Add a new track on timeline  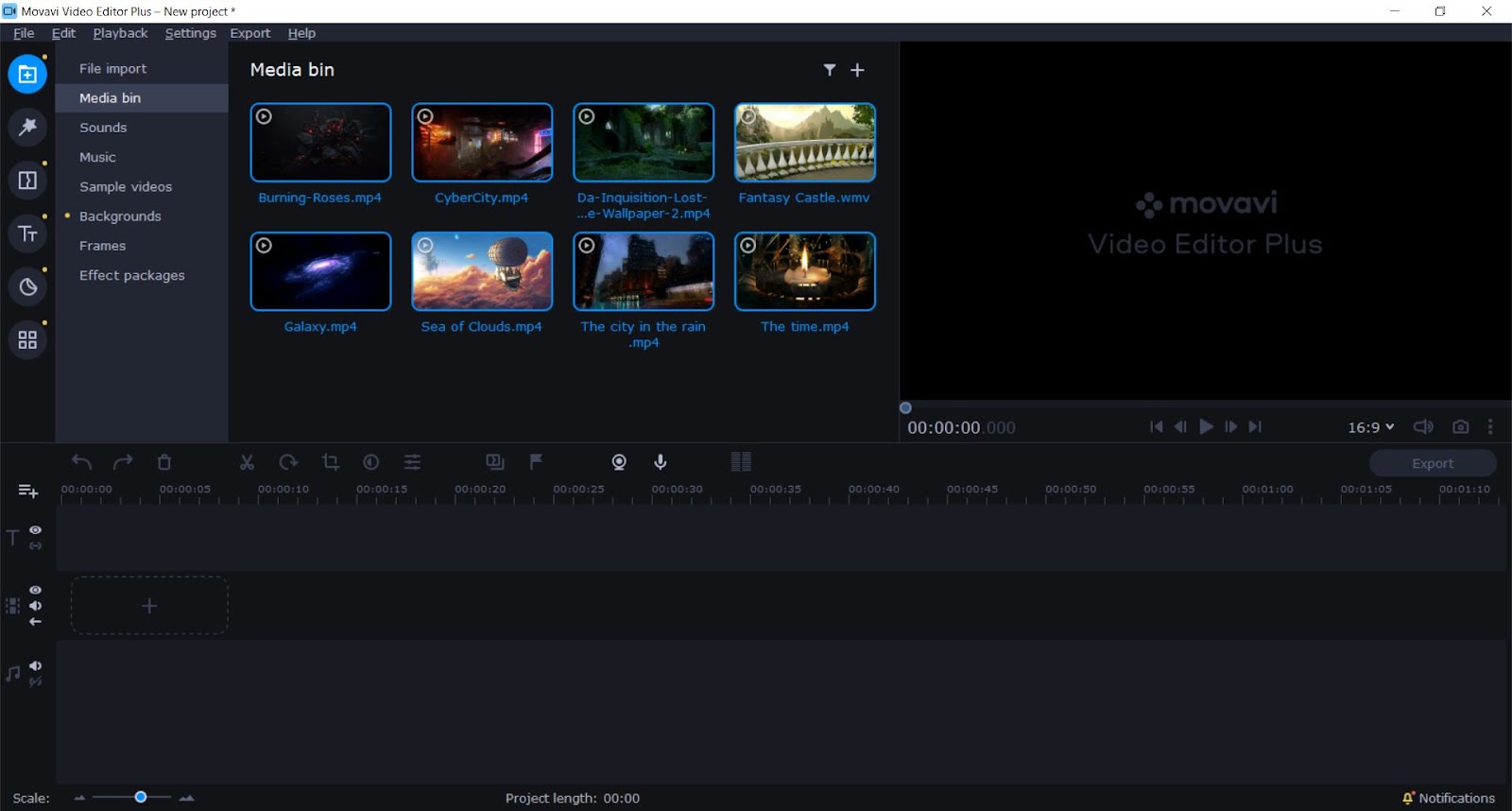[x=28, y=491]
